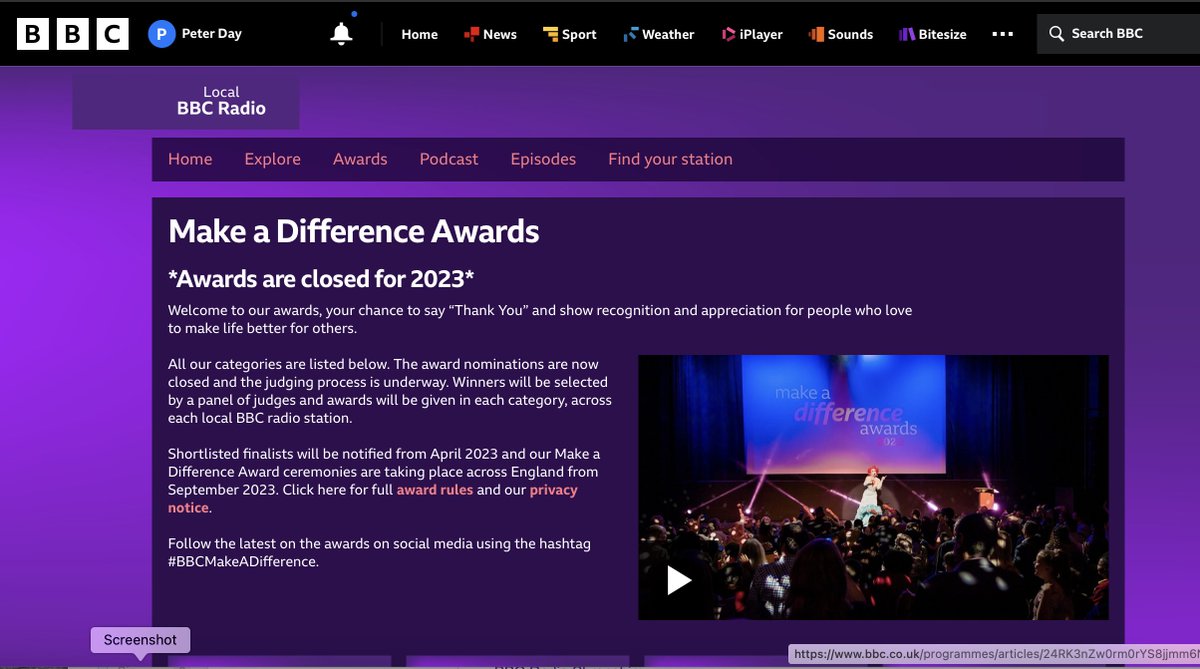Select Explore tab
The width and height of the screenshot is (1200, 669).
(272, 159)
